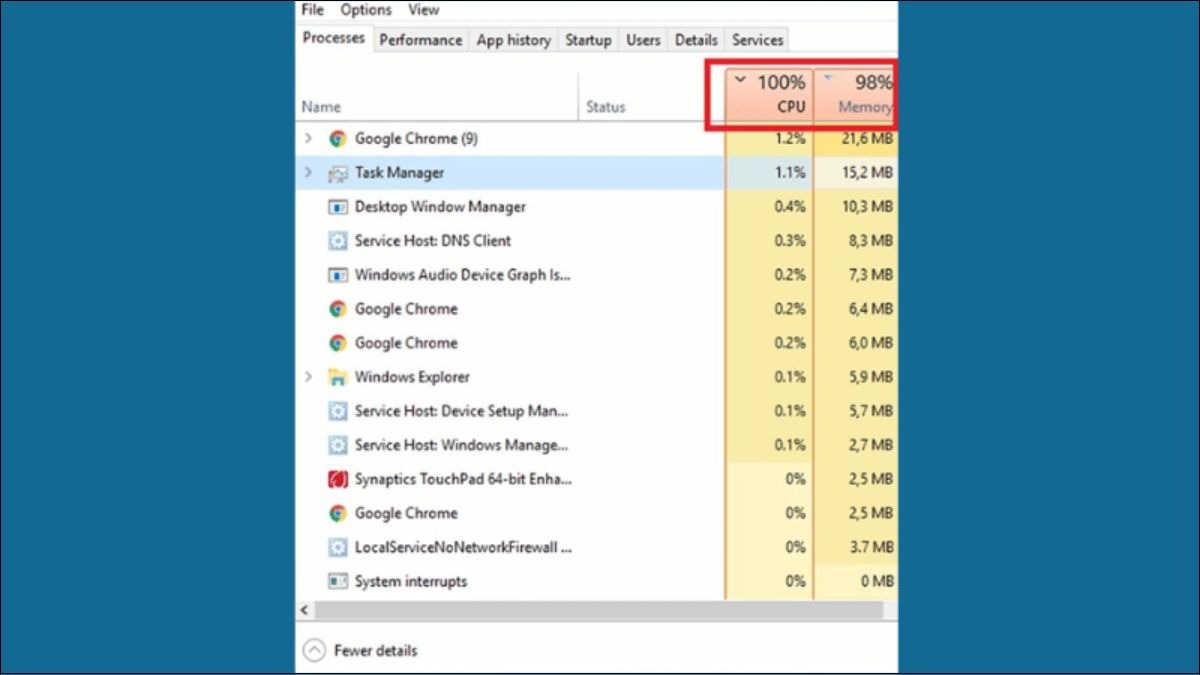Switch to the Startup tab
Viewport: 1200px width, 675px height.
coord(588,40)
